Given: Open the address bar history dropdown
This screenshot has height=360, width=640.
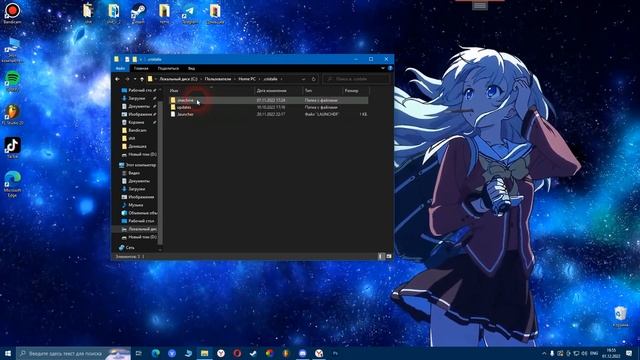Looking at the screenshot, I should pos(303,79).
